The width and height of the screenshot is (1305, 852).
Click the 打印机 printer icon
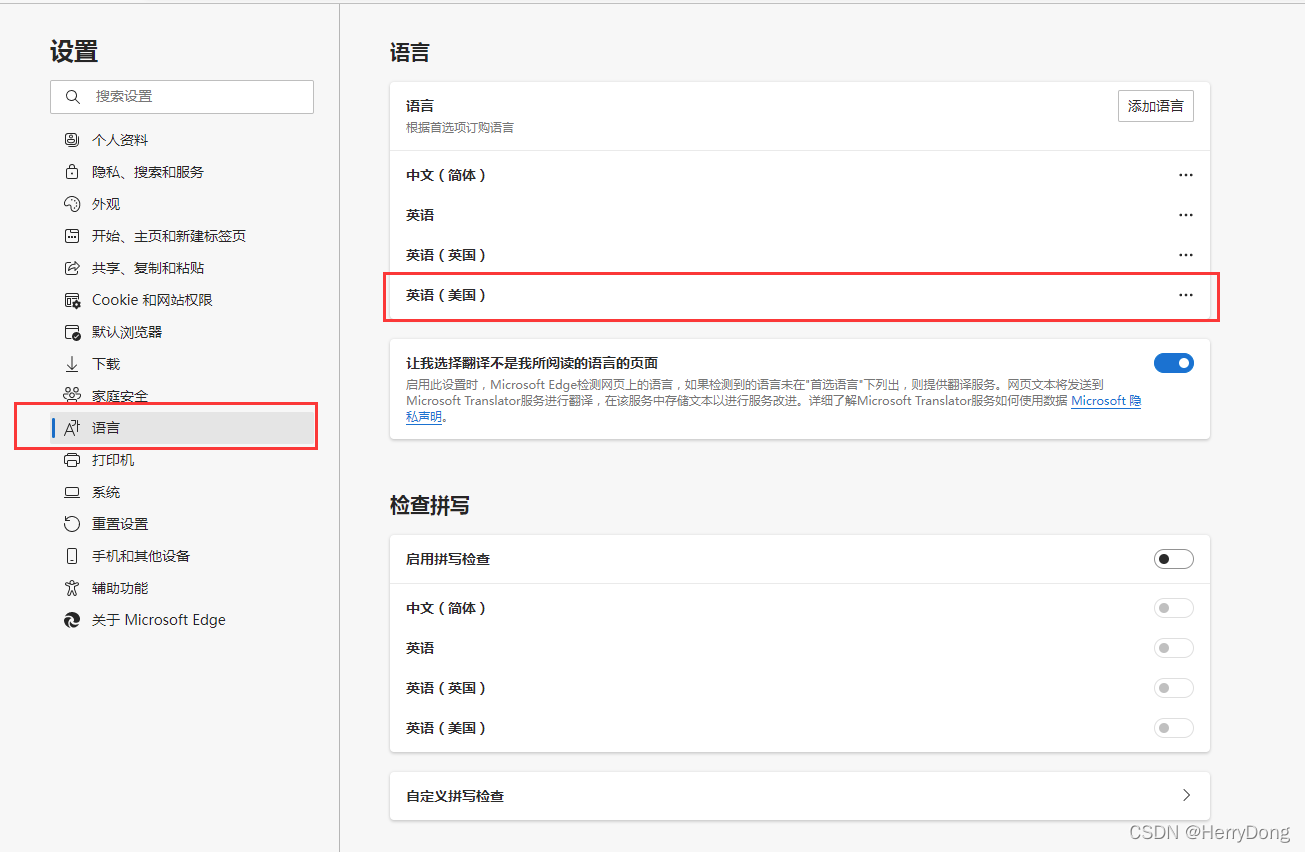(x=72, y=460)
